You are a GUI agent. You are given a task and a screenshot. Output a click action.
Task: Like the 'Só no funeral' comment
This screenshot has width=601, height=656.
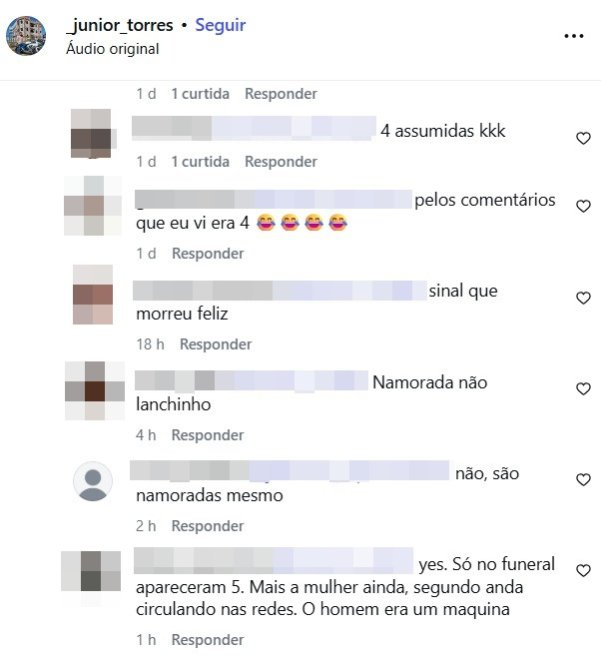(x=583, y=571)
